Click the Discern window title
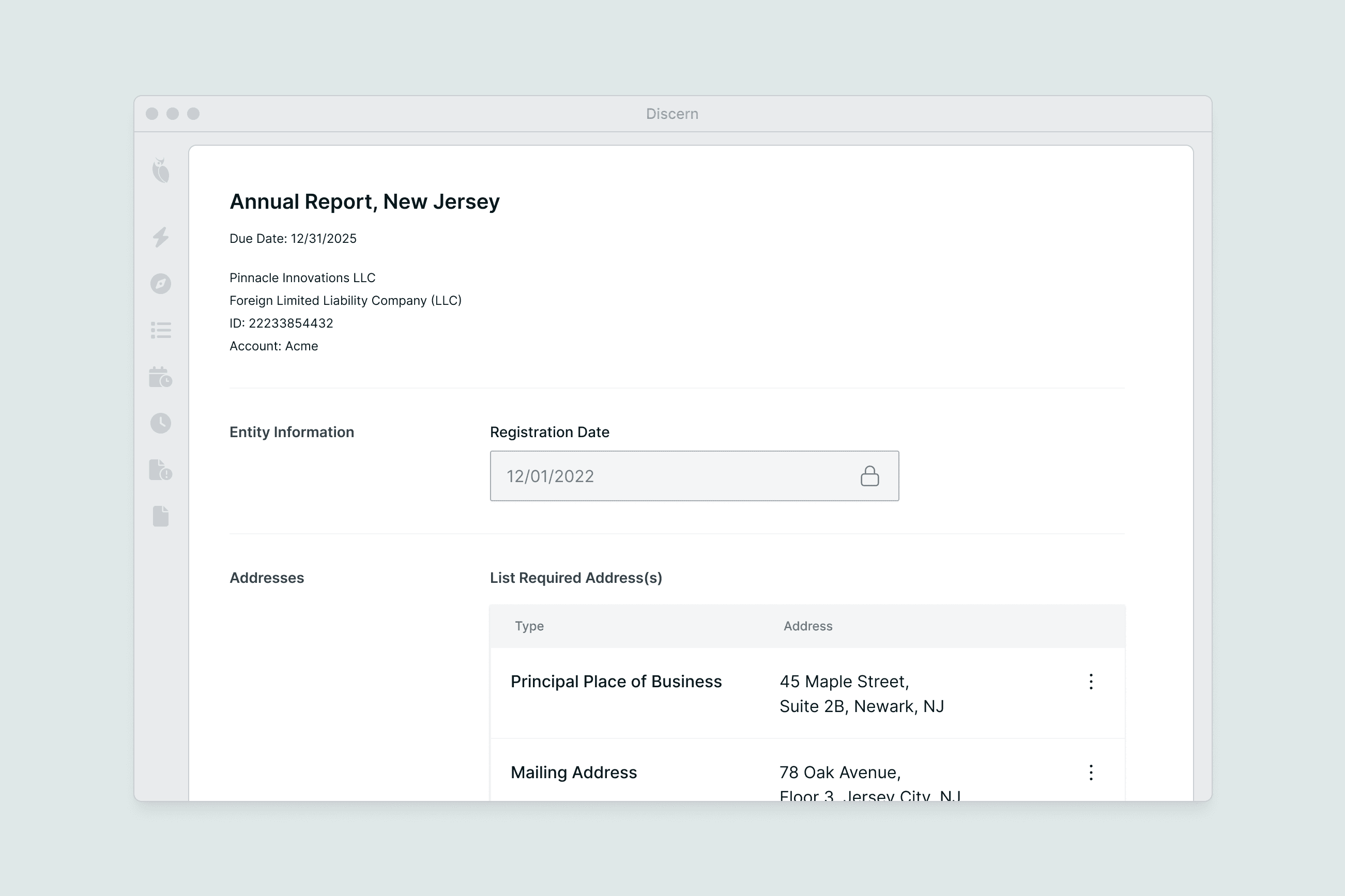This screenshot has height=896, width=1345. pos(672,114)
